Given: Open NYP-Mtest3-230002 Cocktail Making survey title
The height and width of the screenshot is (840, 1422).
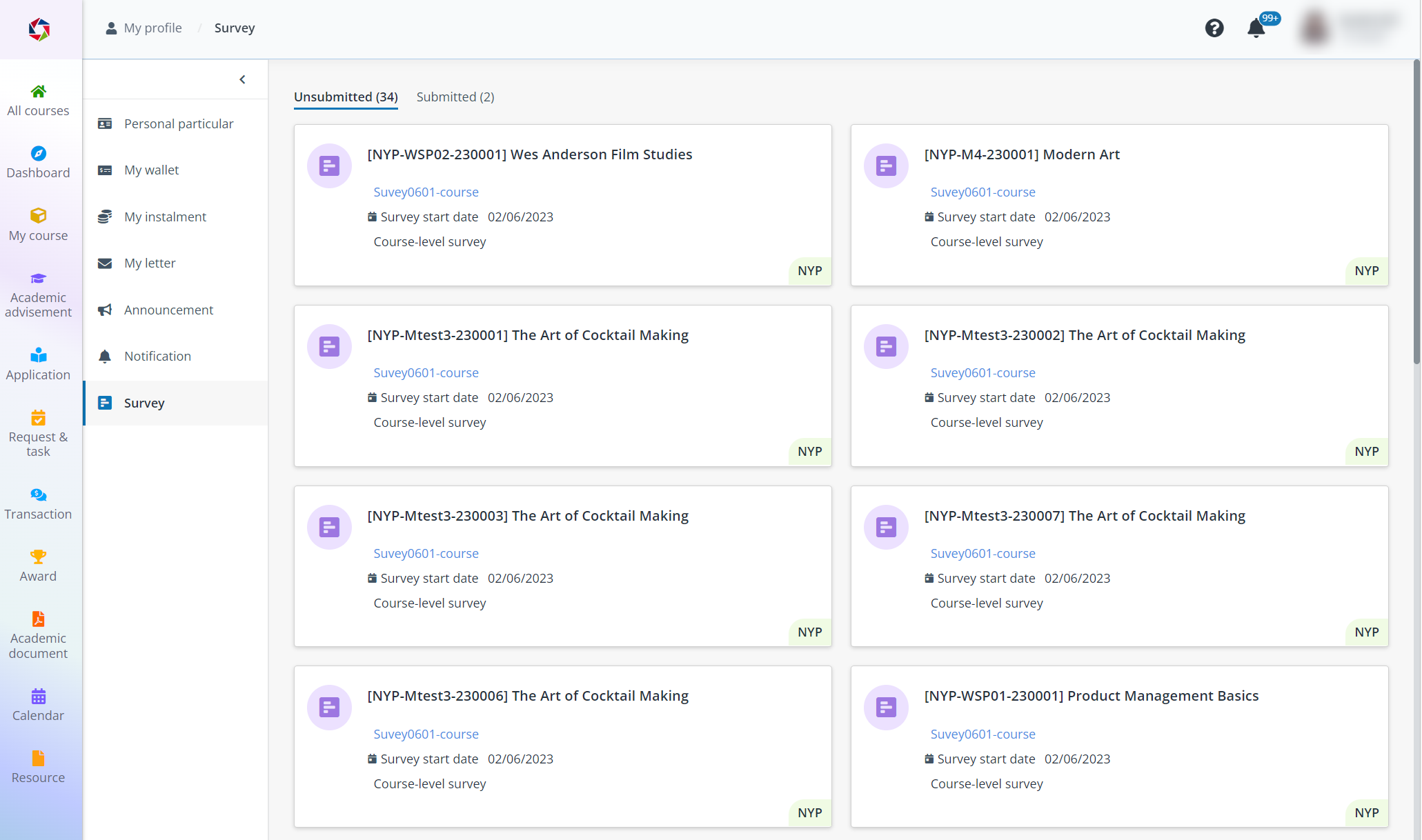Looking at the screenshot, I should pos(1085,335).
